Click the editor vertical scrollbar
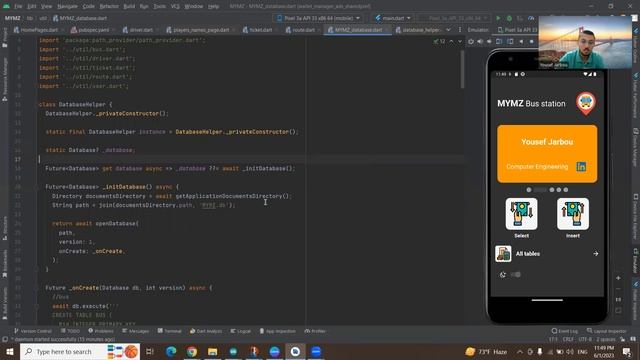This screenshot has width=640, height=360. point(462,69)
